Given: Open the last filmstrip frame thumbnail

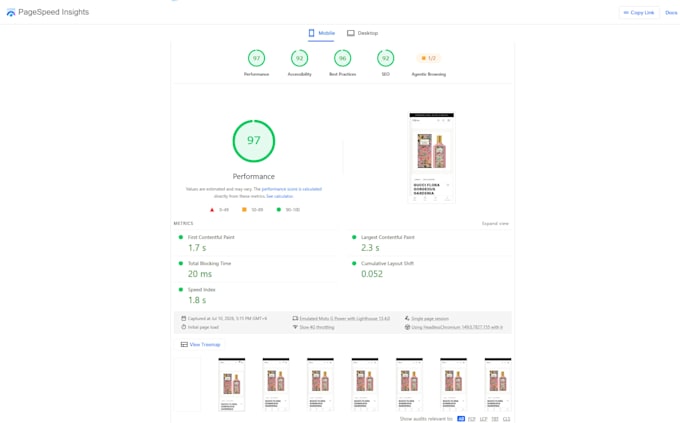Looking at the screenshot, I should click(x=498, y=384).
